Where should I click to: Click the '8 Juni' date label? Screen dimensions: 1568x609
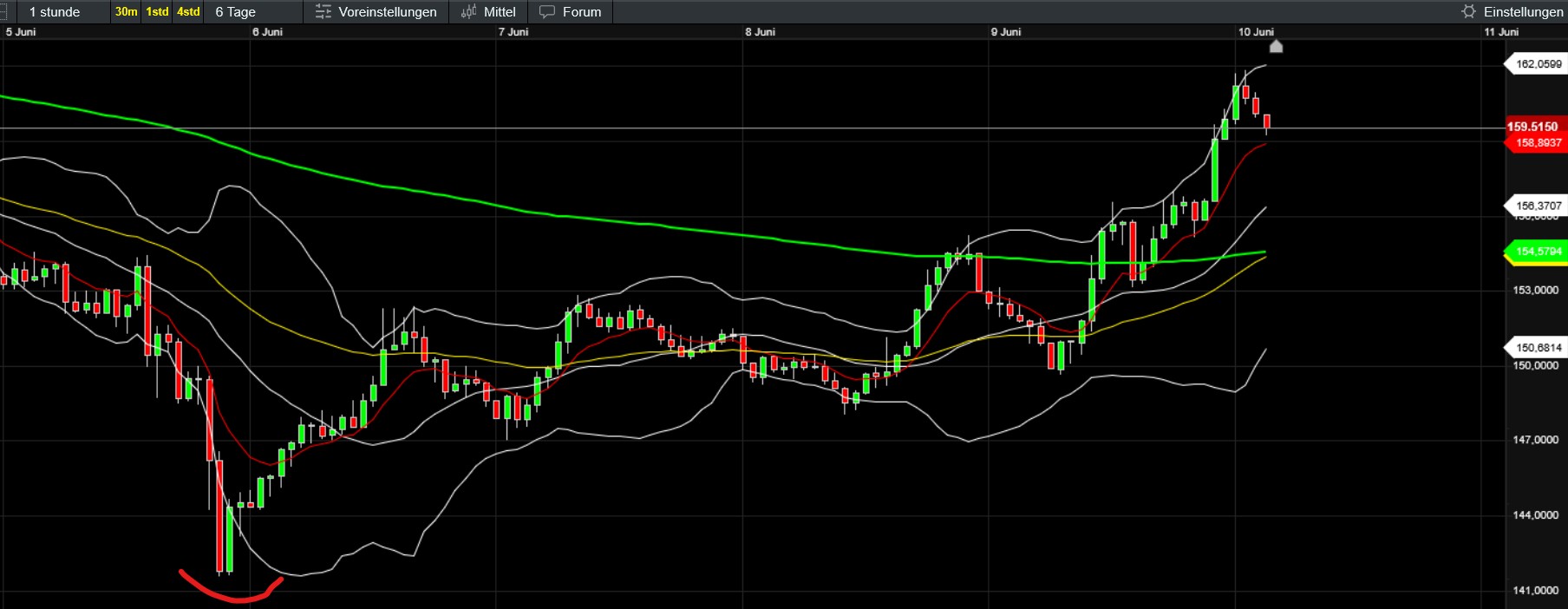[x=760, y=32]
